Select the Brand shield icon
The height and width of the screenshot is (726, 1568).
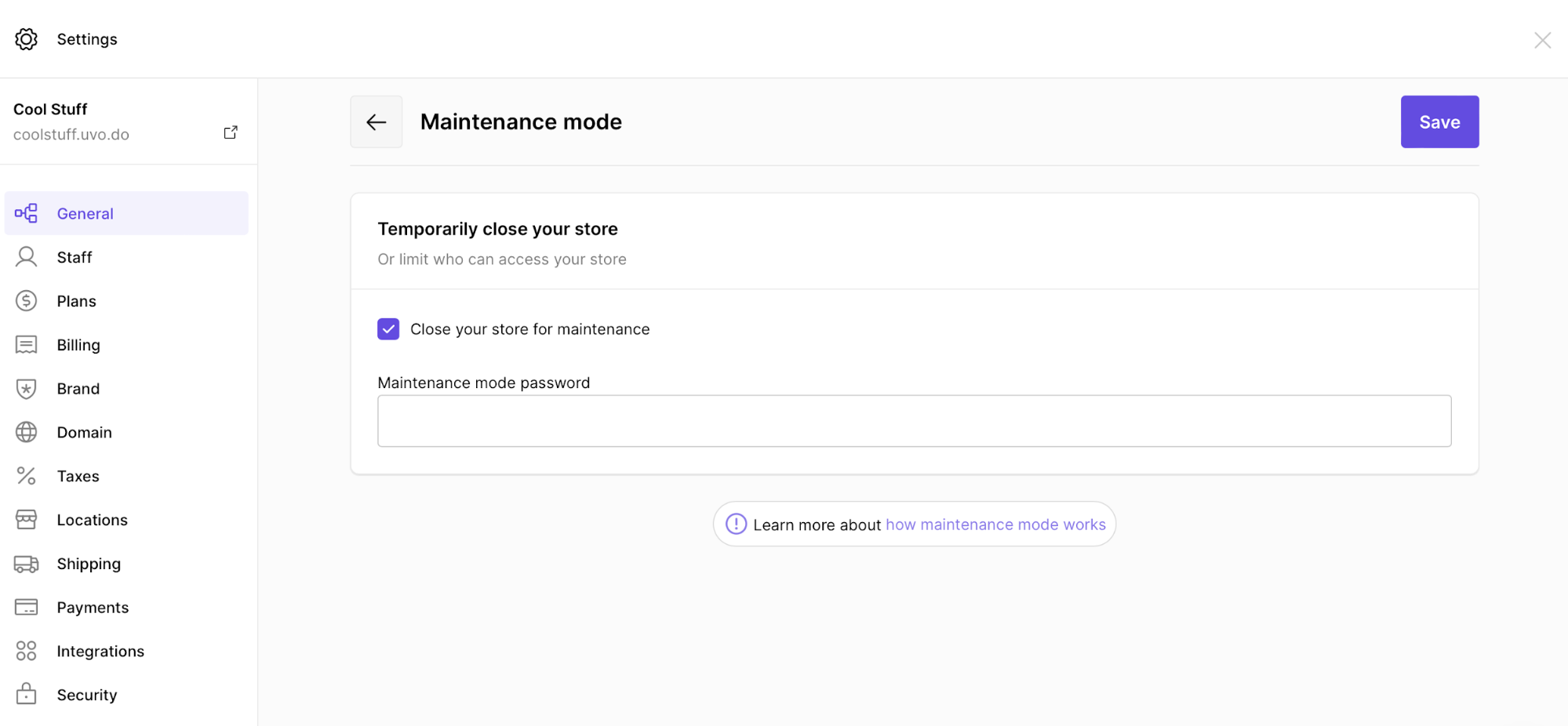pos(26,388)
